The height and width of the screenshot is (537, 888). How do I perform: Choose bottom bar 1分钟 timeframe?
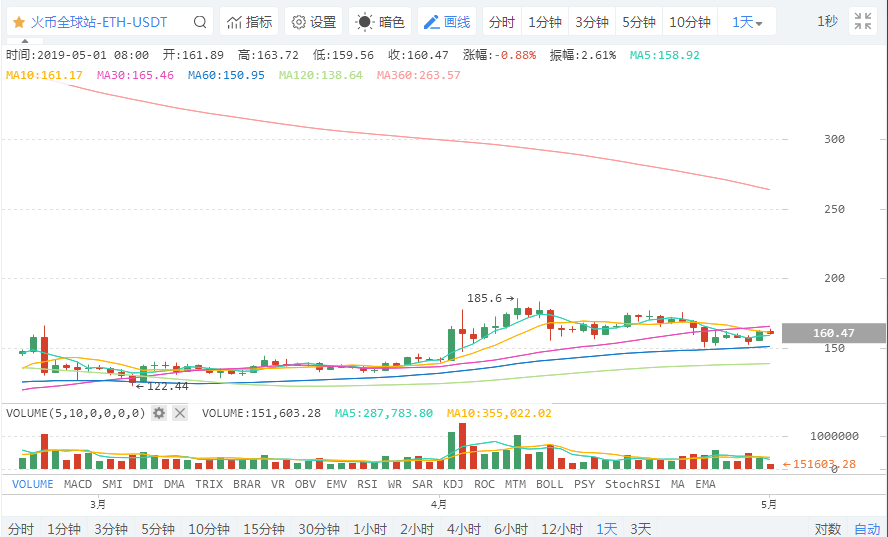point(63,529)
